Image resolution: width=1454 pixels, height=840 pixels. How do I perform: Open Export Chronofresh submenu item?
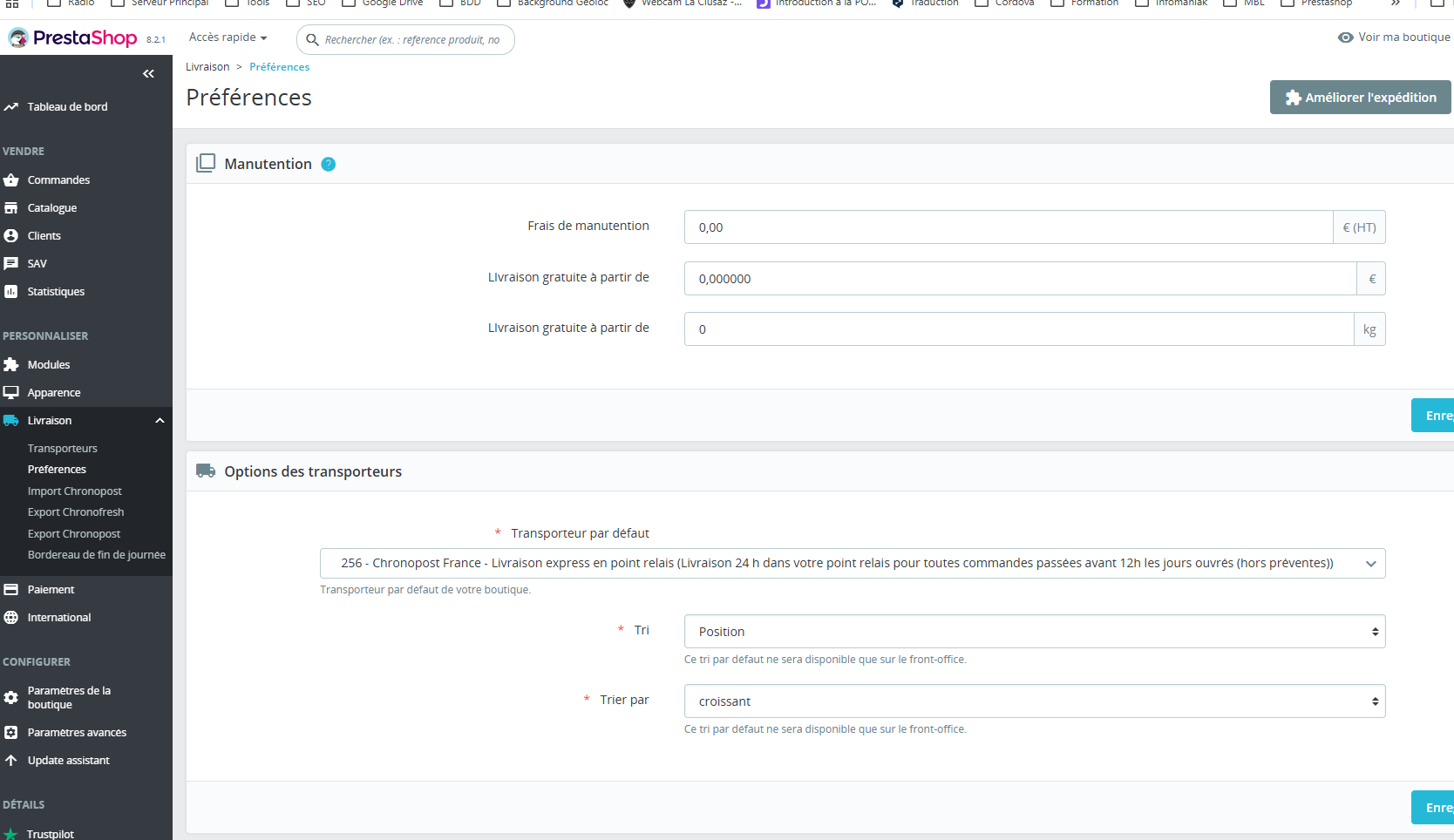coord(76,512)
